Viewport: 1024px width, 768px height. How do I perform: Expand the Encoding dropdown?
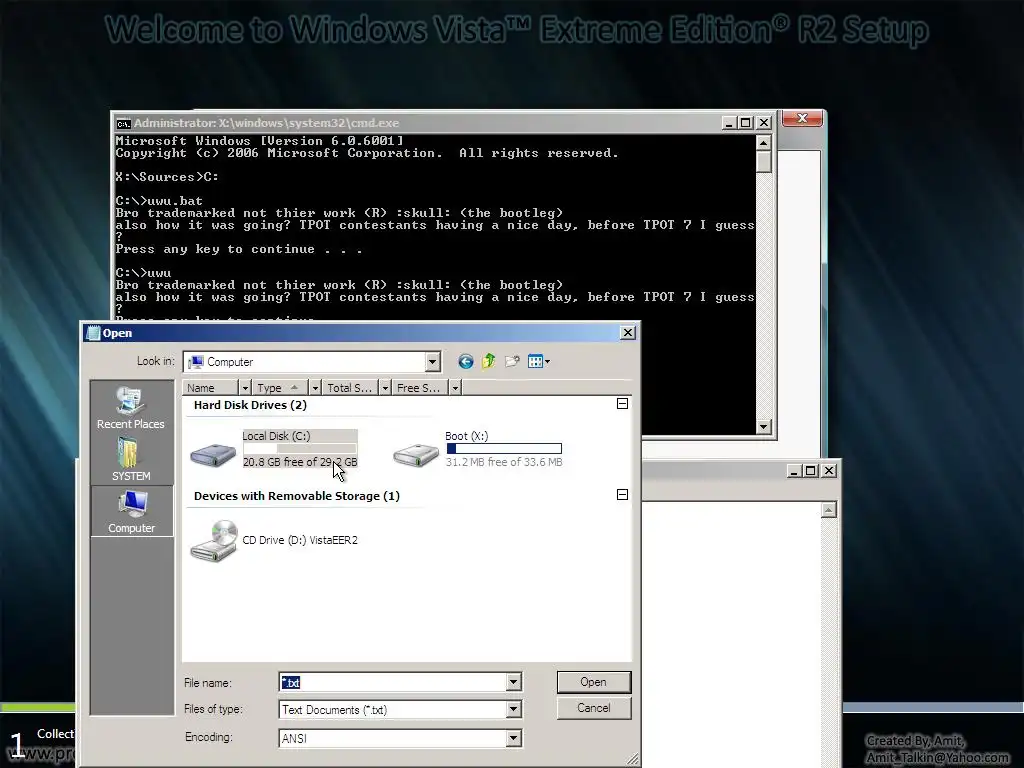point(513,738)
